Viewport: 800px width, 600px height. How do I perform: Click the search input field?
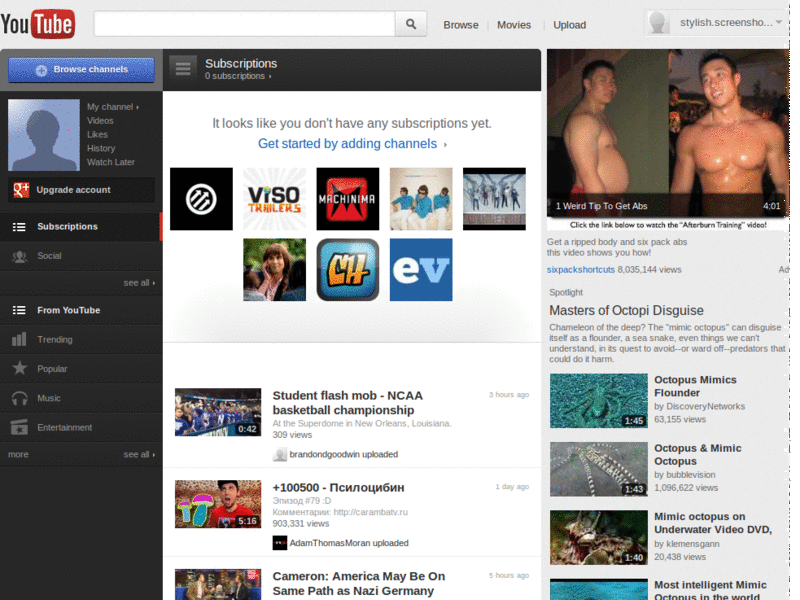click(244, 24)
